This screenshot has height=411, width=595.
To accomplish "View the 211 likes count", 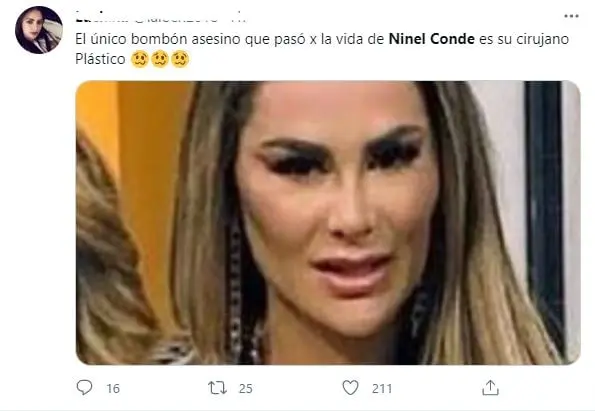I will (x=382, y=389).
